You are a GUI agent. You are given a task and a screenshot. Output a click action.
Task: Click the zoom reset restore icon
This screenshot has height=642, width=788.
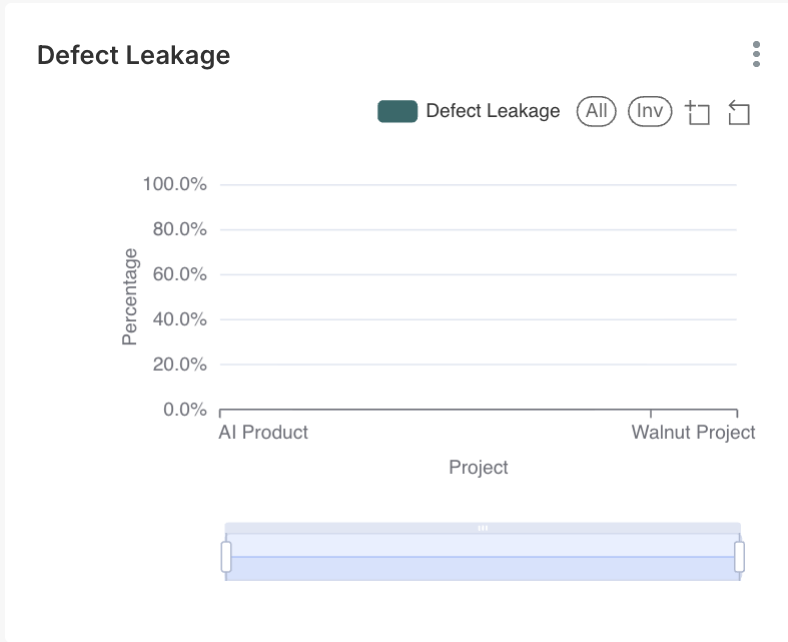pos(739,113)
